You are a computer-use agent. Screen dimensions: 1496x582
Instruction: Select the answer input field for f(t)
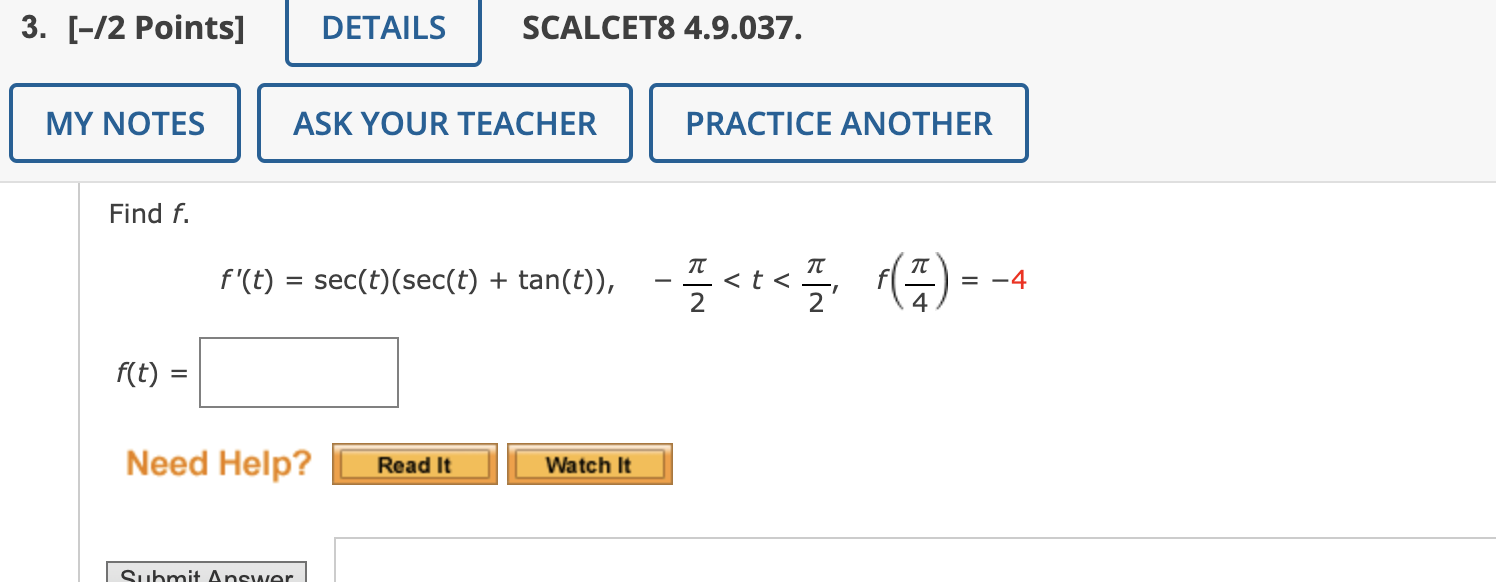[298, 371]
